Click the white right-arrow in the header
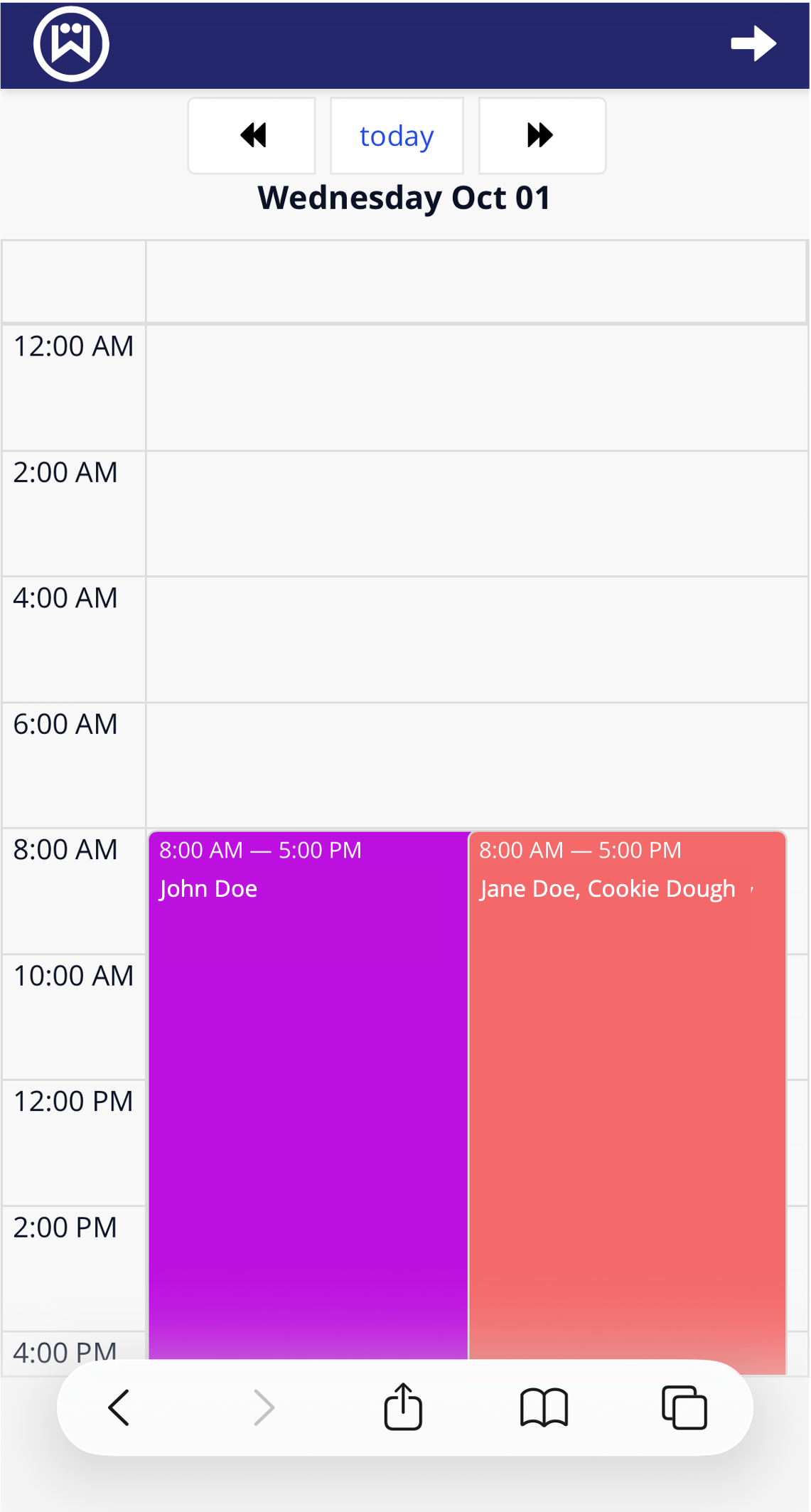 [753, 44]
